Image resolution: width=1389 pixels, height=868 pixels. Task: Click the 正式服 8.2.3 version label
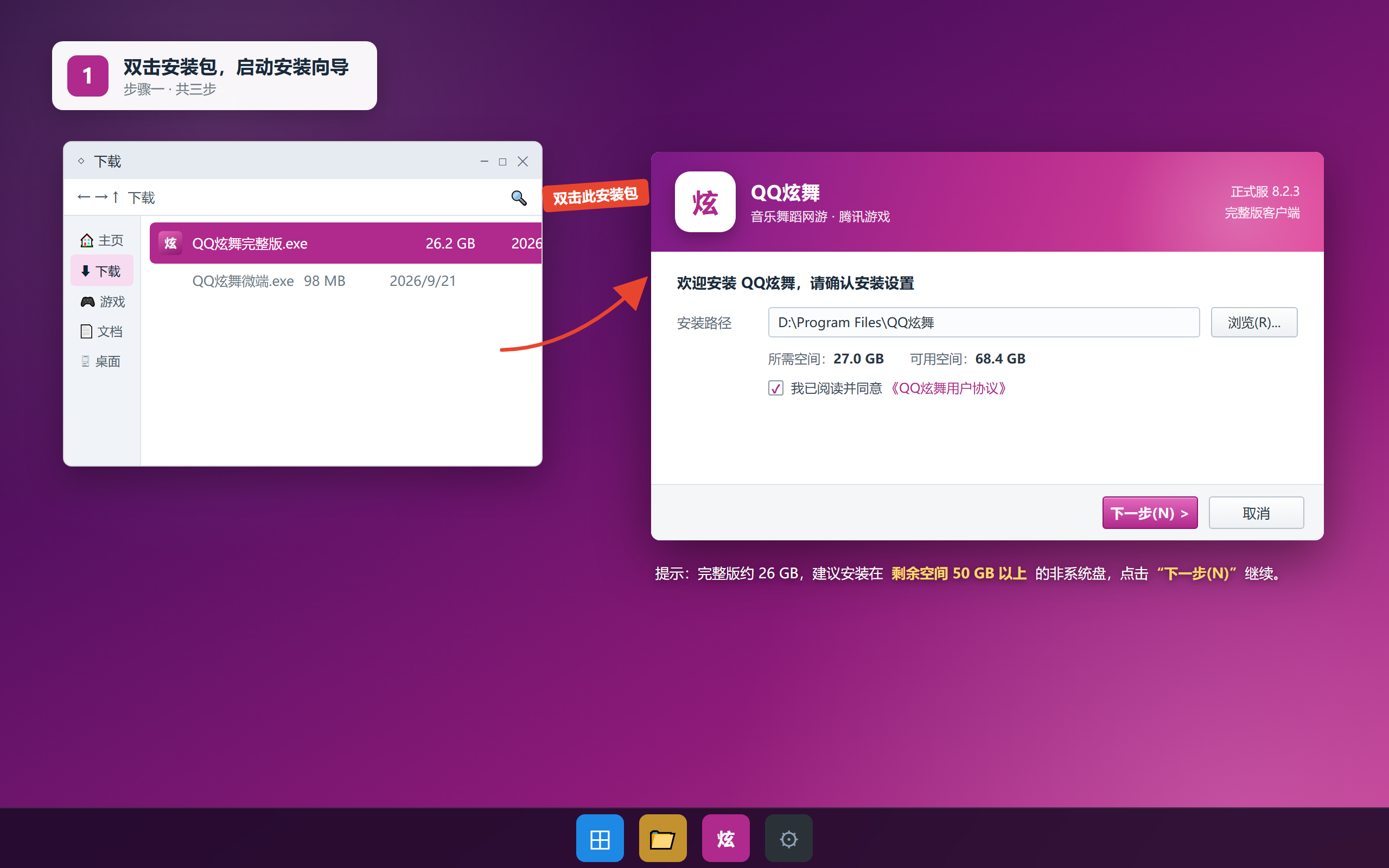(1264, 191)
